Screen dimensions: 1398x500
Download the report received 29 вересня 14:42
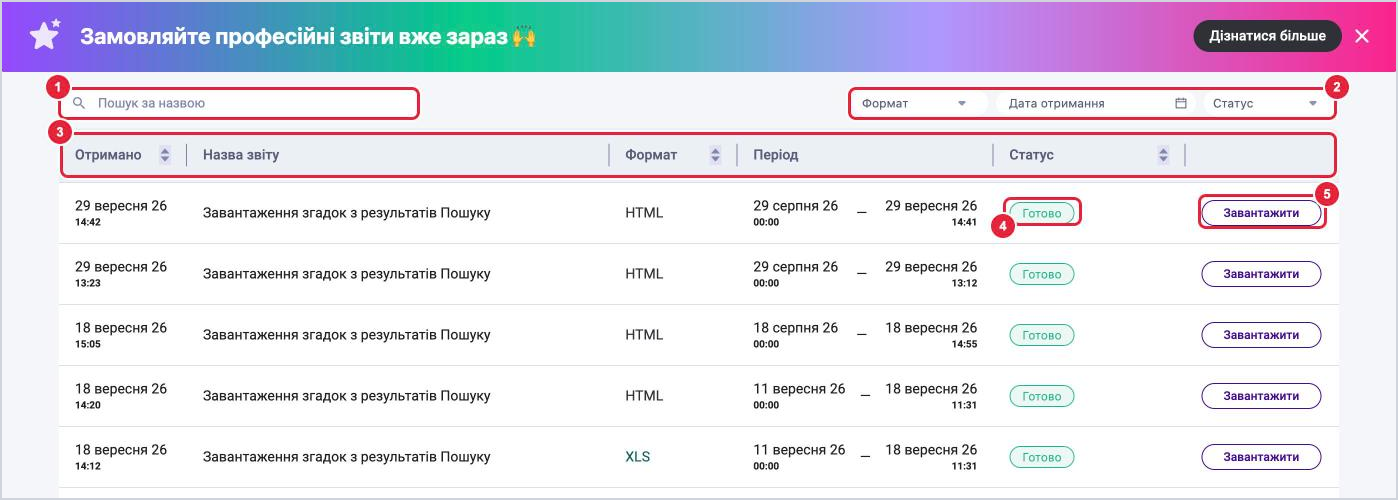click(1261, 213)
